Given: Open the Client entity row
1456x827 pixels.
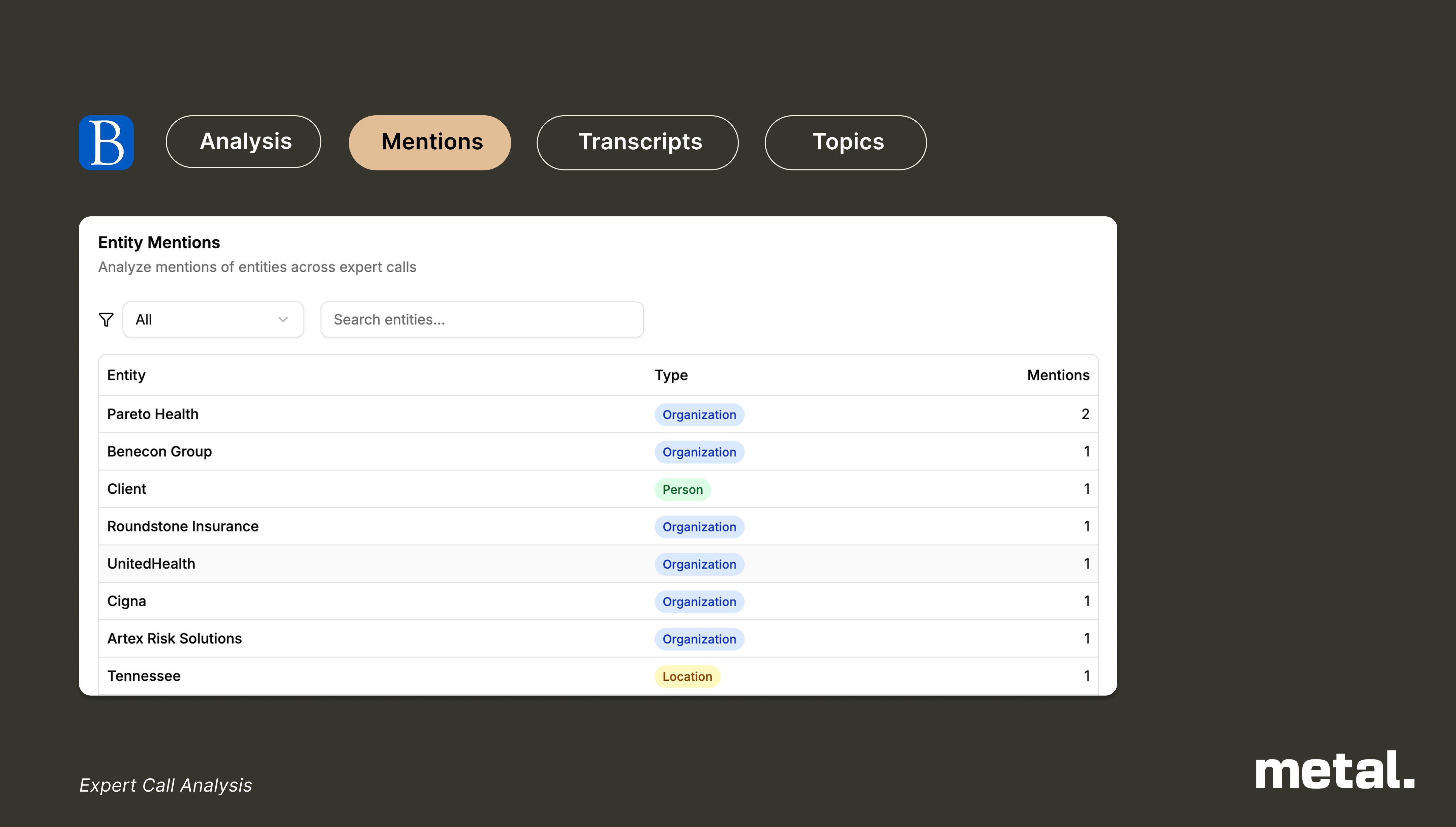Looking at the screenshot, I should coord(599,489).
